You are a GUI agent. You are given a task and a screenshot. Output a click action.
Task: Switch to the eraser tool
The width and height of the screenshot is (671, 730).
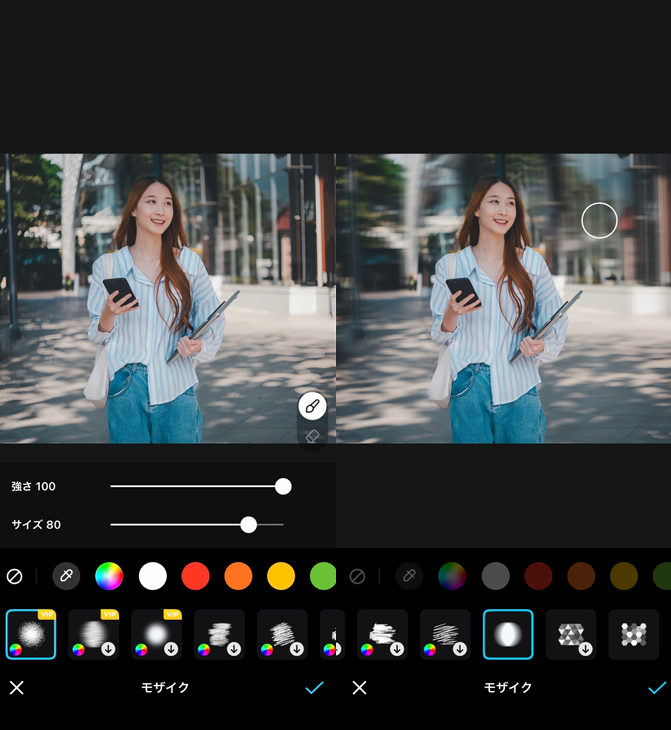[312, 437]
